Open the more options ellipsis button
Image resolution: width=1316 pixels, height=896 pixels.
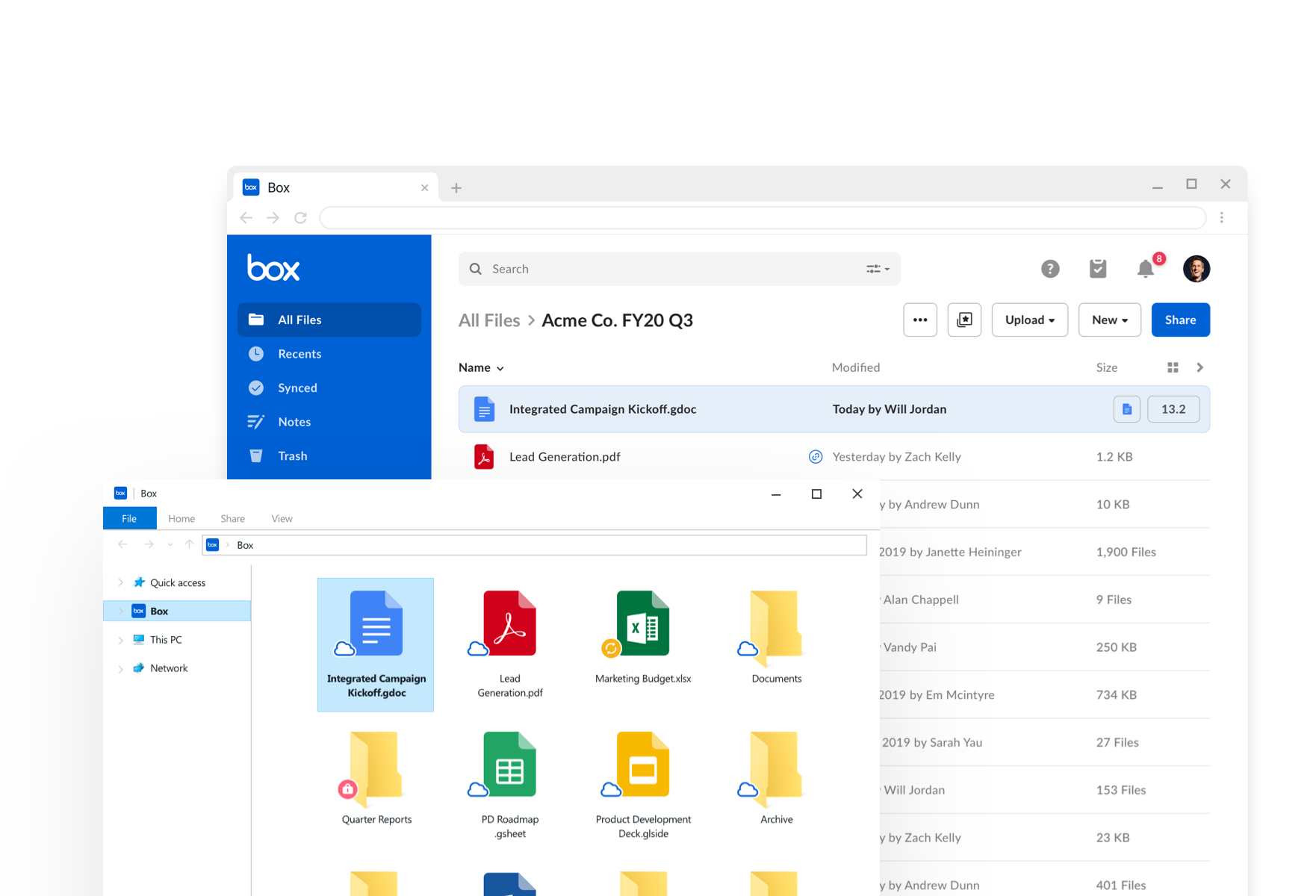920,320
